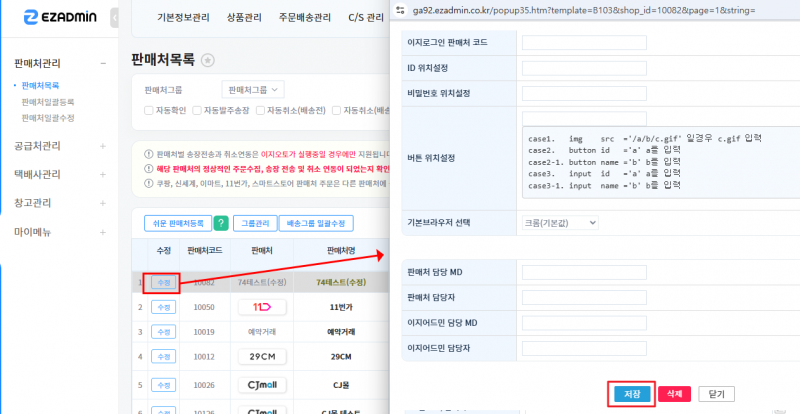Click the EZADMIN logo

[x=60, y=17]
